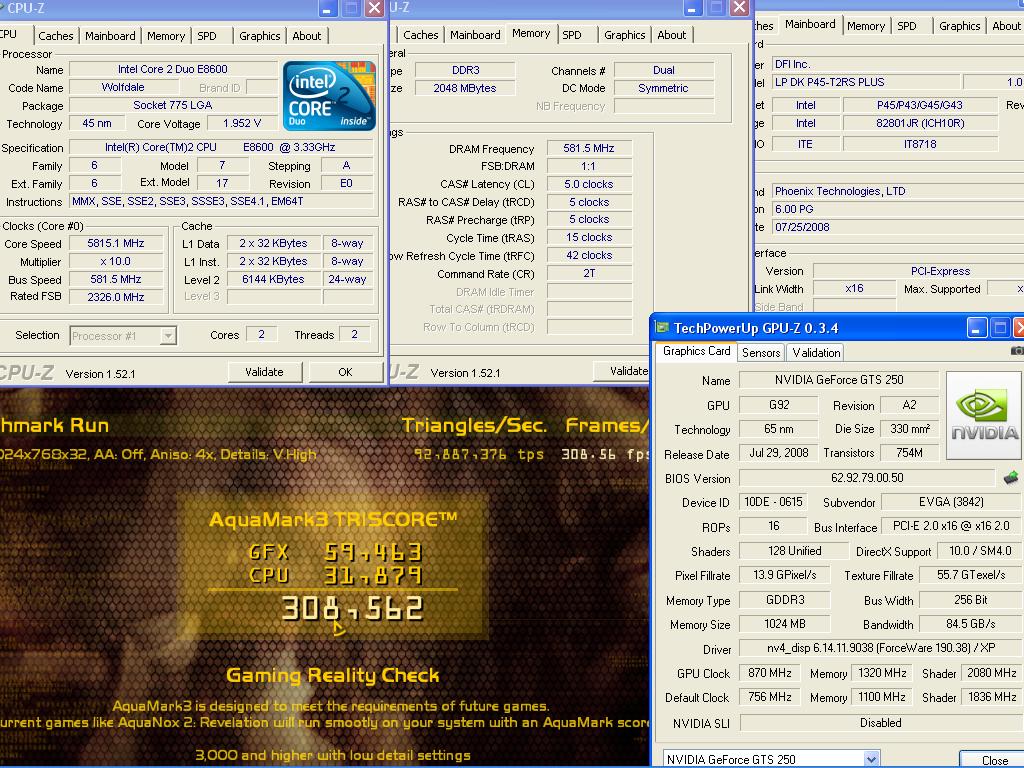Screen dimensions: 1024x768
Task: Click the Core Speed 5815.1 MHz value
Action: [116, 243]
